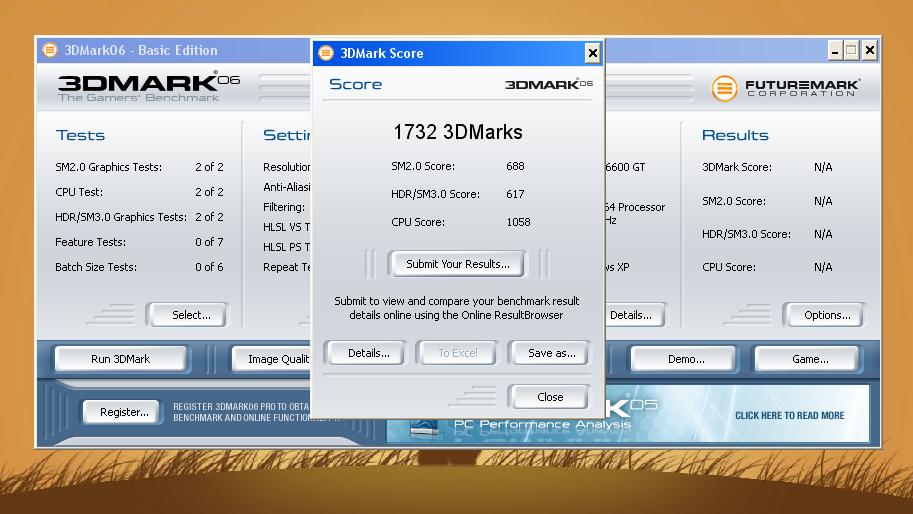Image resolution: width=913 pixels, height=514 pixels.
Task: Click the Batch Size Tests label
Action: click(96, 267)
